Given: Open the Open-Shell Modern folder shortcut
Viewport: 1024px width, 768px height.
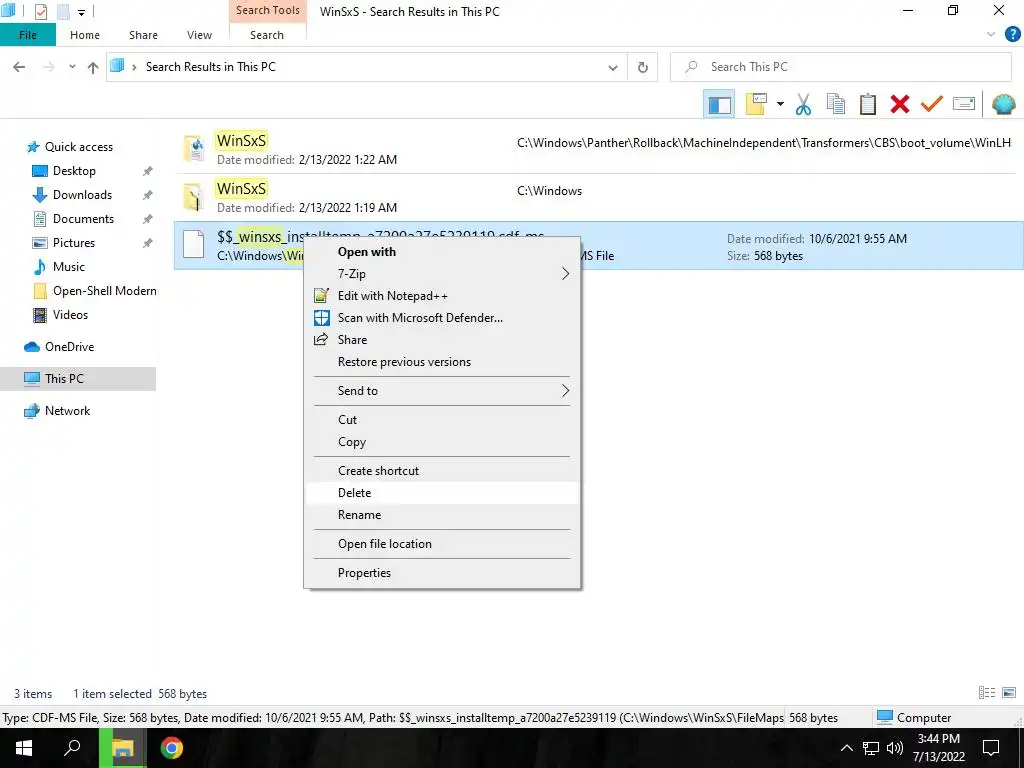Looking at the screenshot, I should coord(104,291).
